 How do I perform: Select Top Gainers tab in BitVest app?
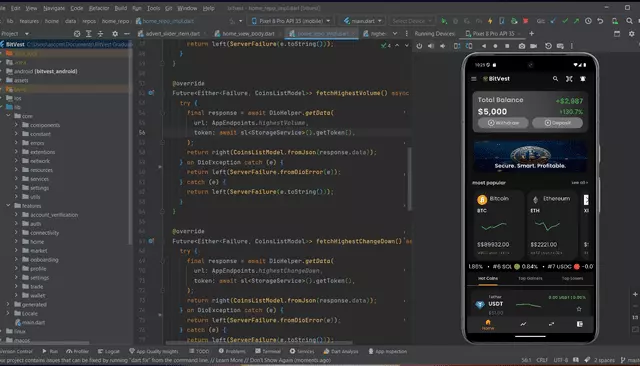[x=530, y=278]
